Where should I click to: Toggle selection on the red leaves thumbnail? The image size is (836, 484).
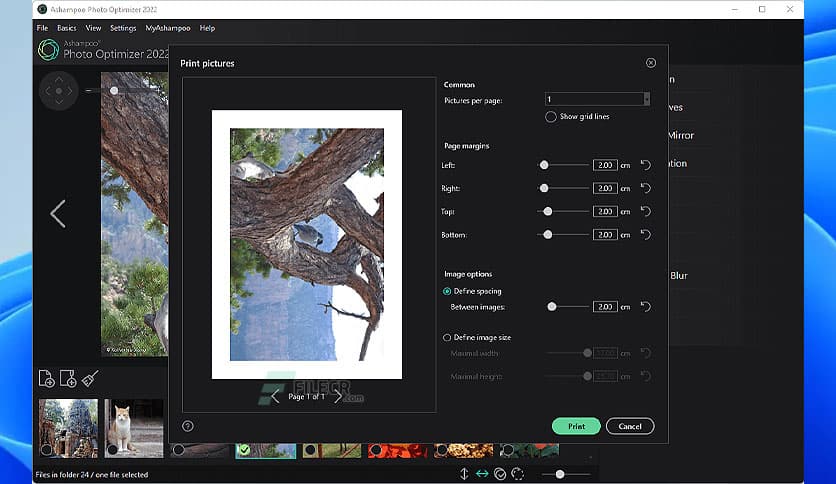(x=375, y=450)
